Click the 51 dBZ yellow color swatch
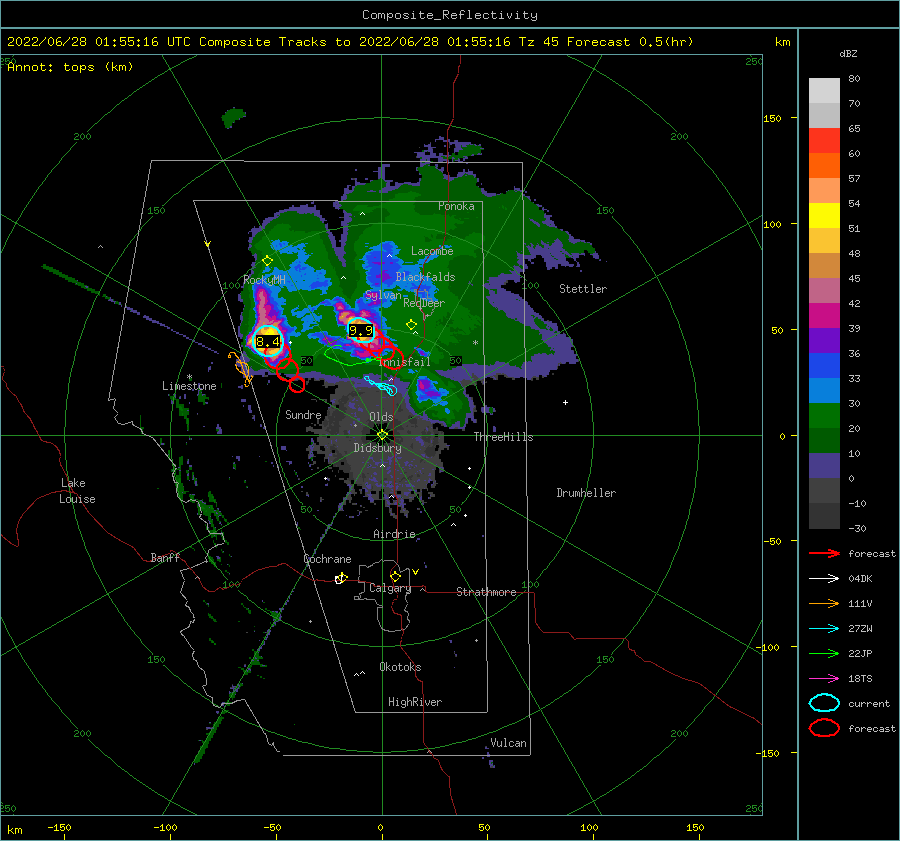900x841 pixels. pyautogui.click(x=824, y=216)
